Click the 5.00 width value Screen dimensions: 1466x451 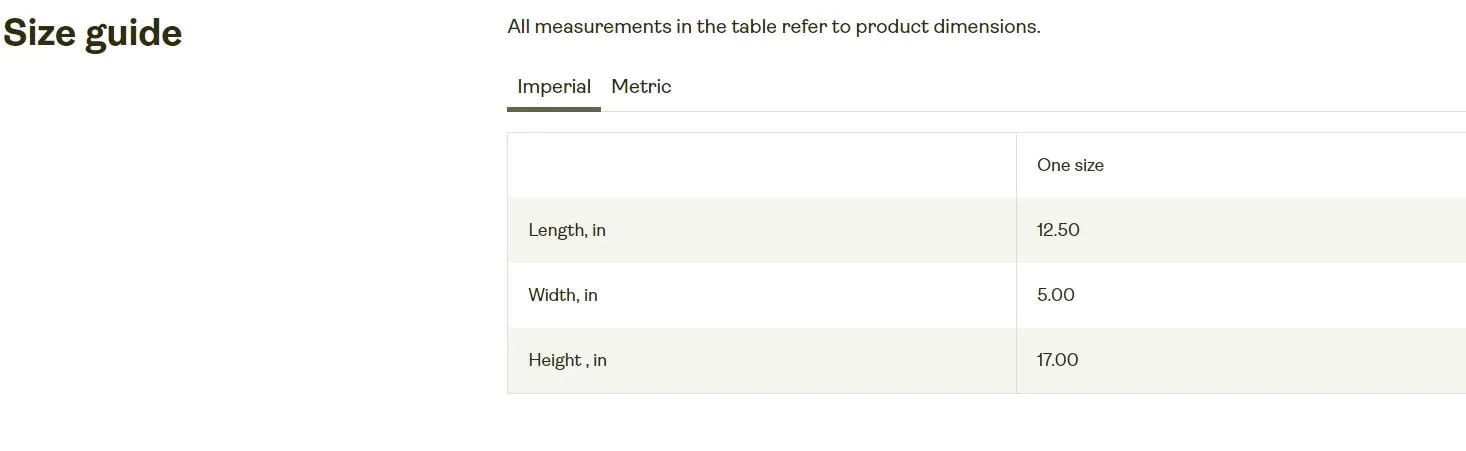click(1056, 295)
